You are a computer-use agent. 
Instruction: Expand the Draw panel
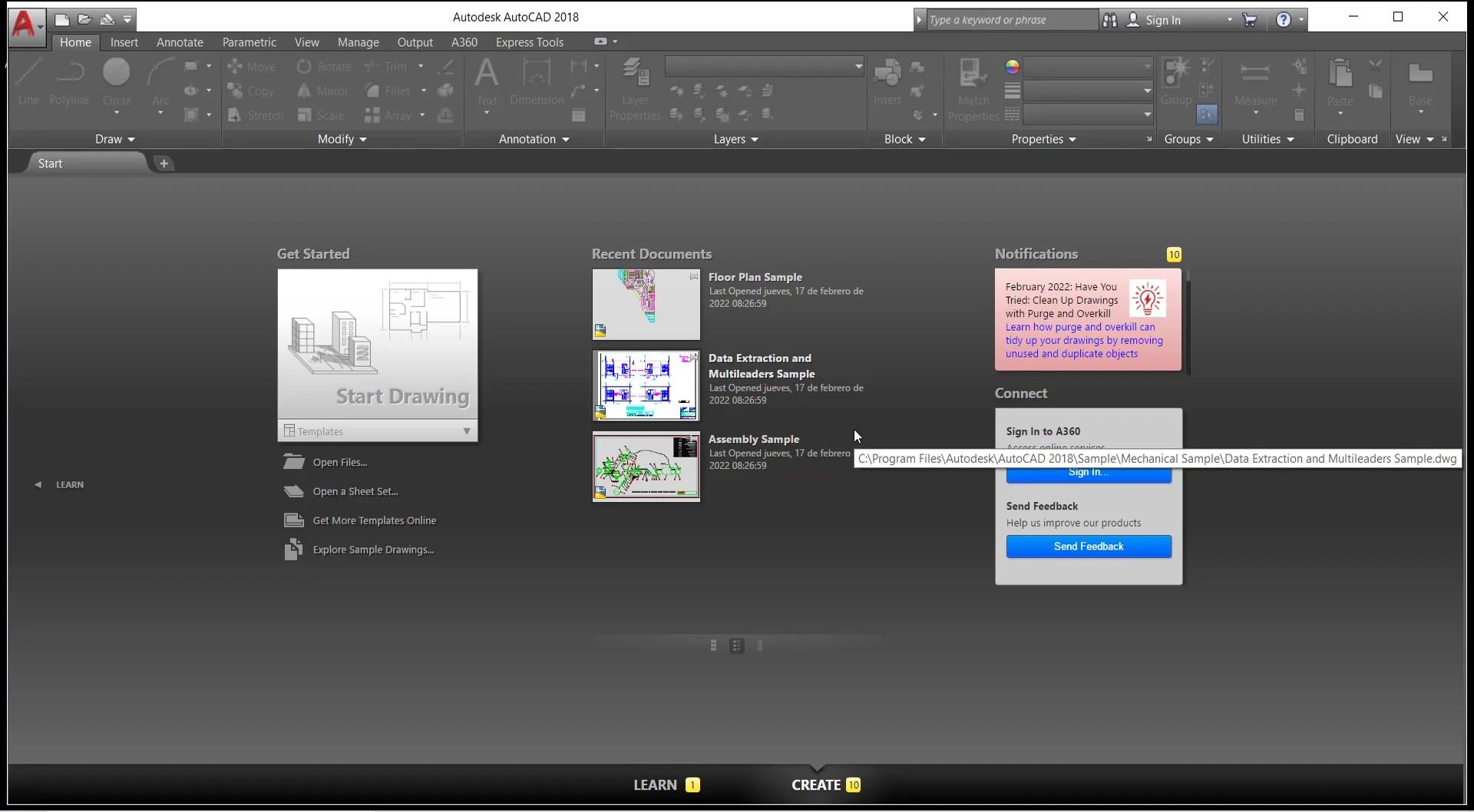[x=115, y=139]
